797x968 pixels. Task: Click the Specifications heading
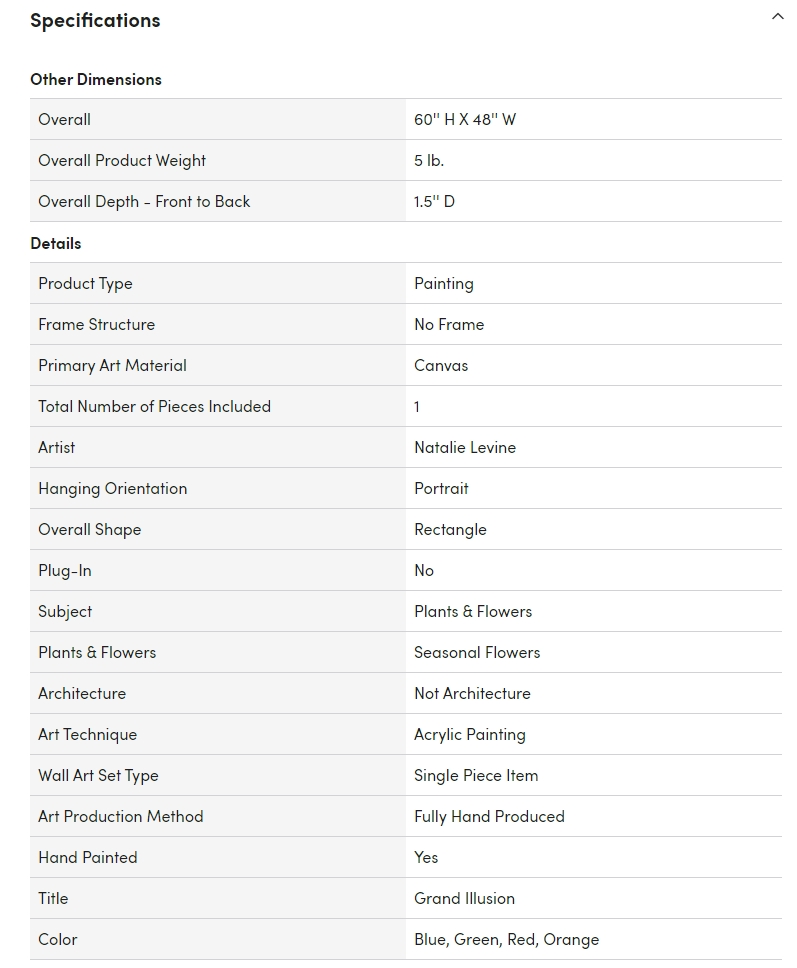click(x=95, y=20)
